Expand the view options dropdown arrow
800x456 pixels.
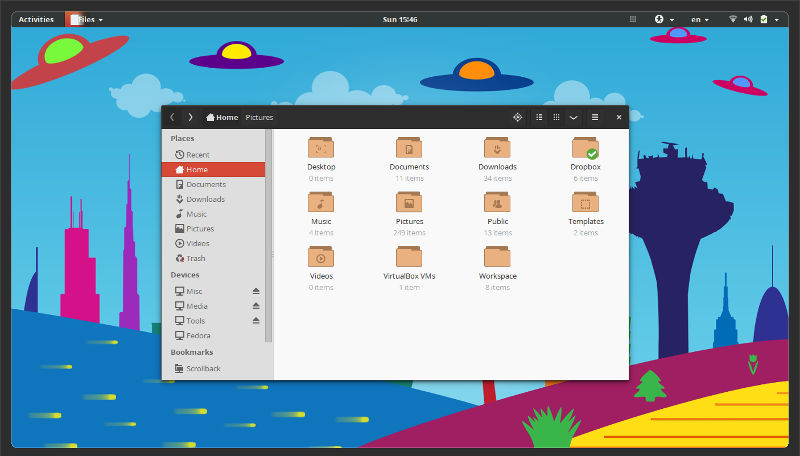(573, 117)
